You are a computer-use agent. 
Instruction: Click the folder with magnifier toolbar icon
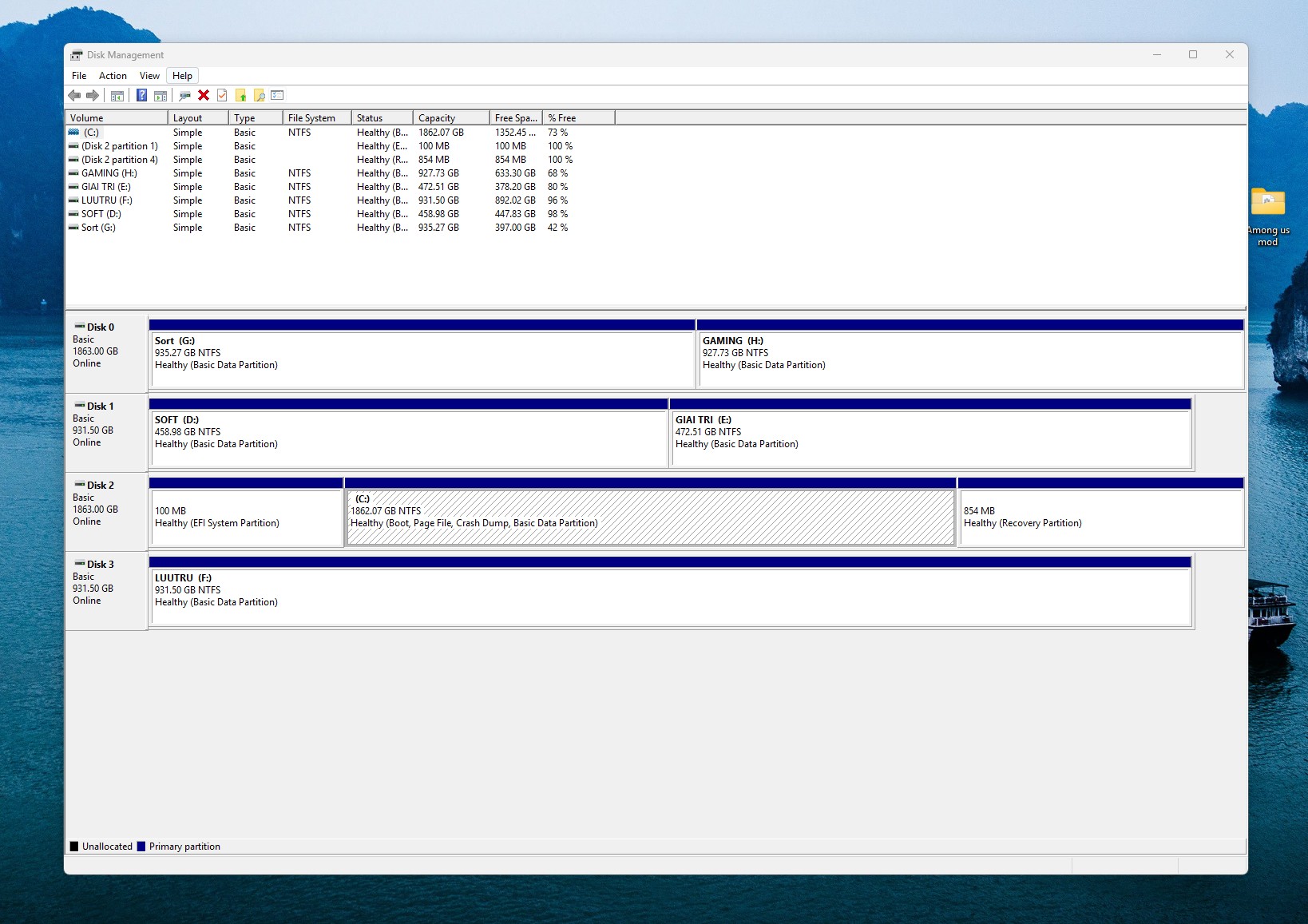[260, 96]
